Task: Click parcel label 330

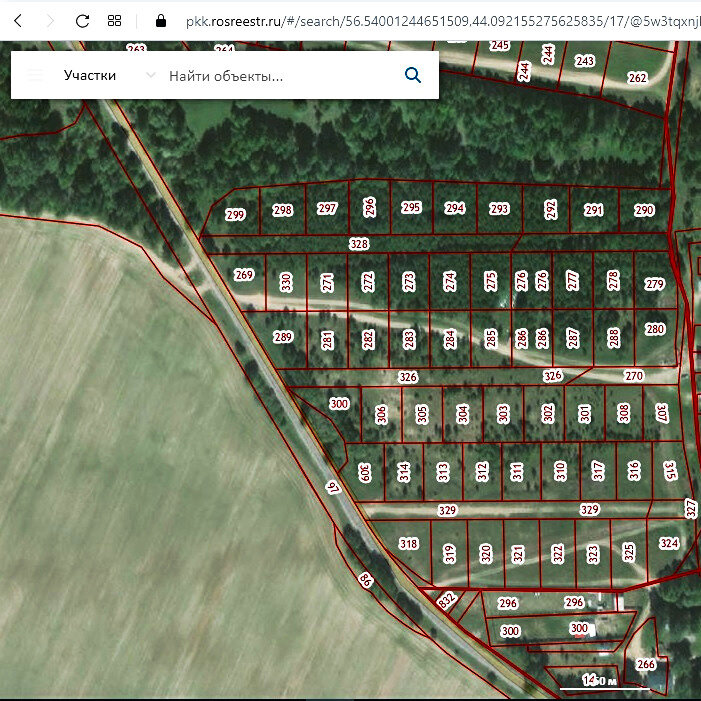Action: coord(286,282)
